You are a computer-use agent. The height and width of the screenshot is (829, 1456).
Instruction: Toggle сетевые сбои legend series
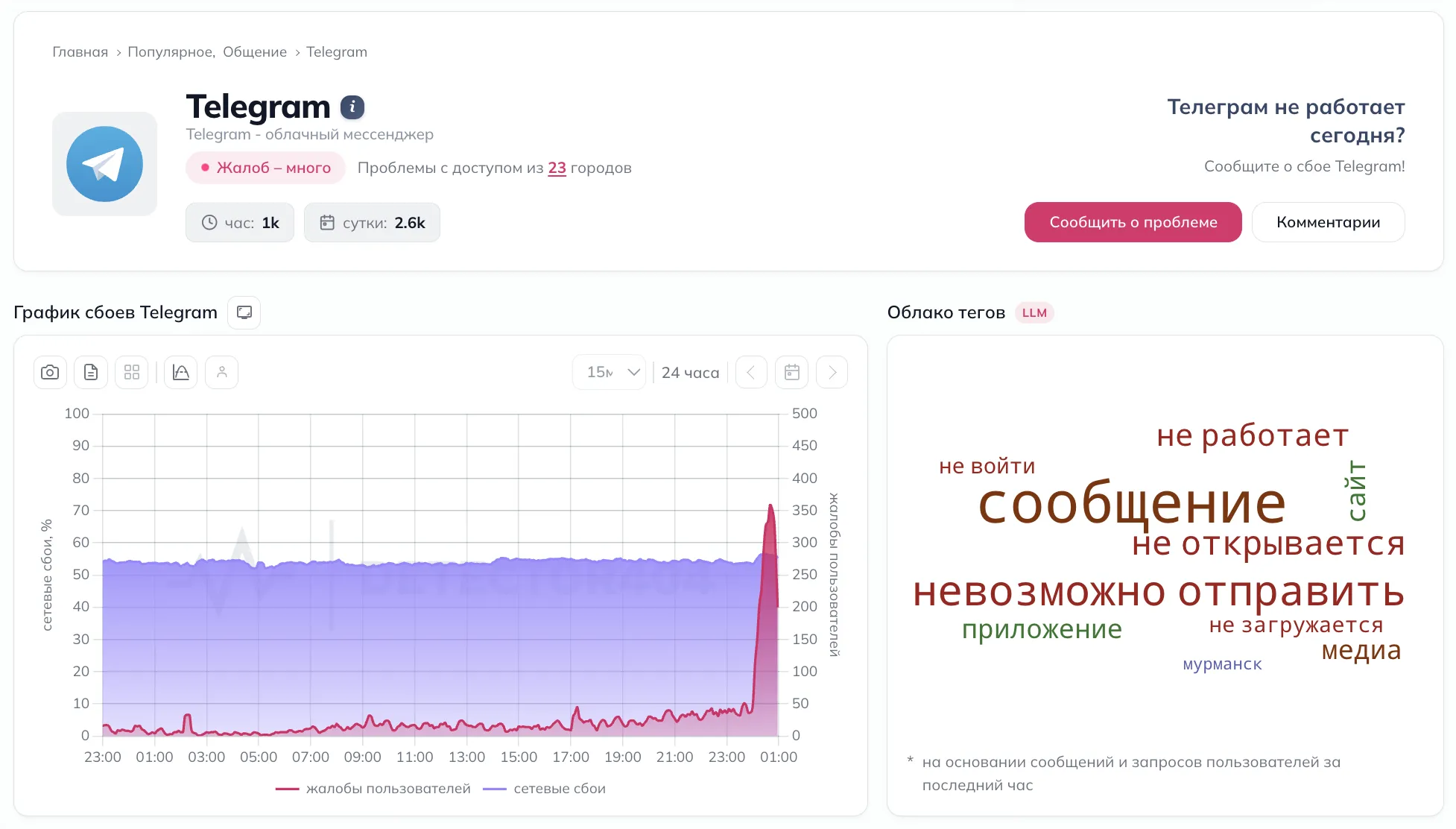click(x=545, y=789)
